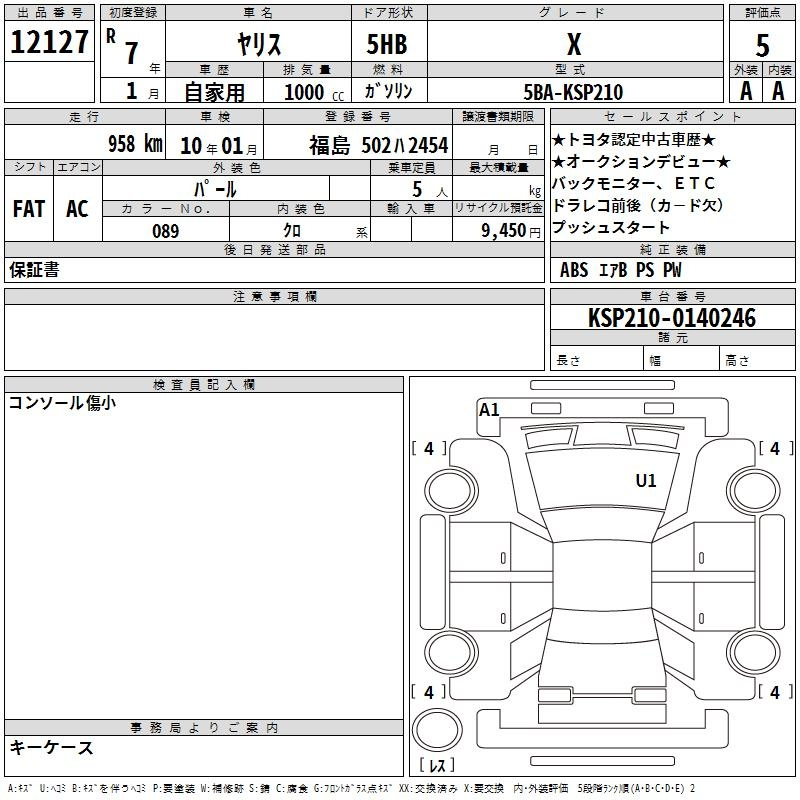Select the chassis number KSP210-0140246
The image size is (800, 800).
coord(672,318)
